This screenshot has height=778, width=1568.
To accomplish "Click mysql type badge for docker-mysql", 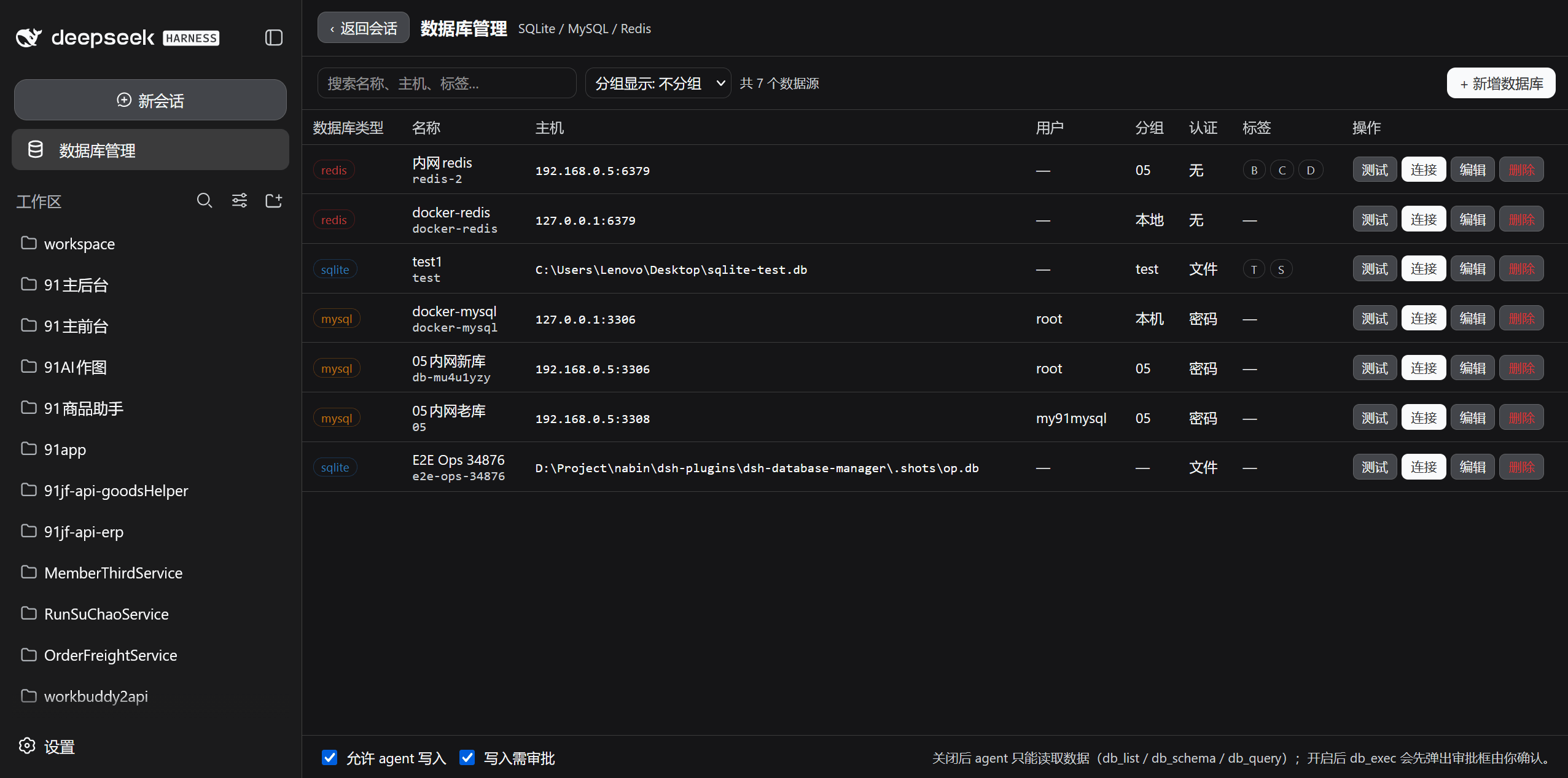I will coord(337,319).
